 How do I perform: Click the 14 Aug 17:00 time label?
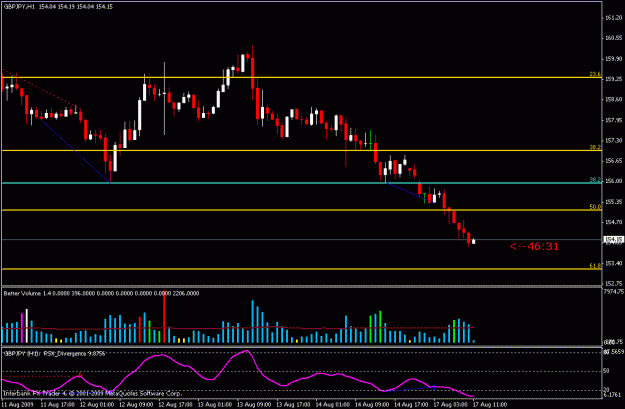pos(409,405)
